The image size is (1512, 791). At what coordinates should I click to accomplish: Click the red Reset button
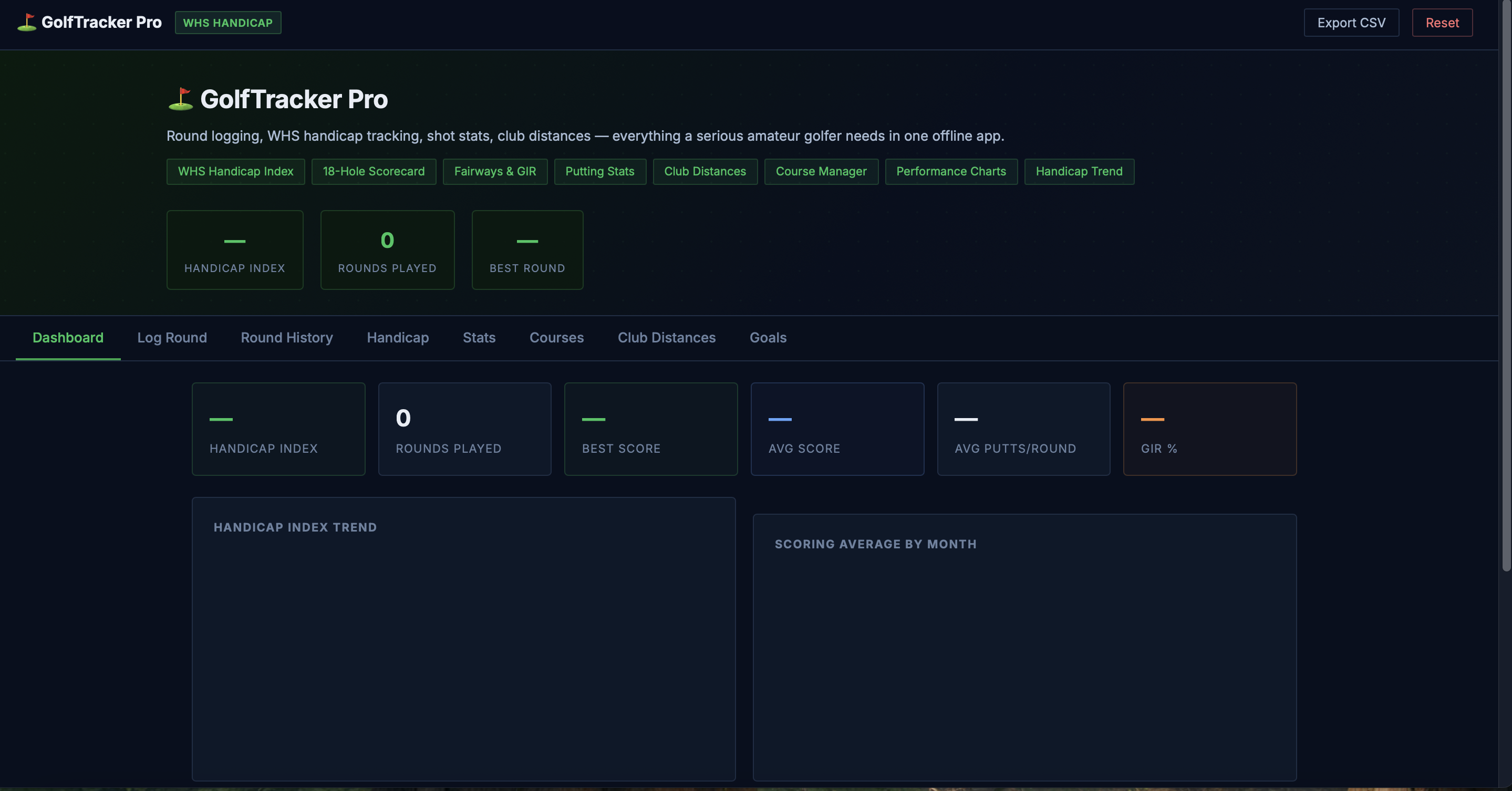point(1442,23)
